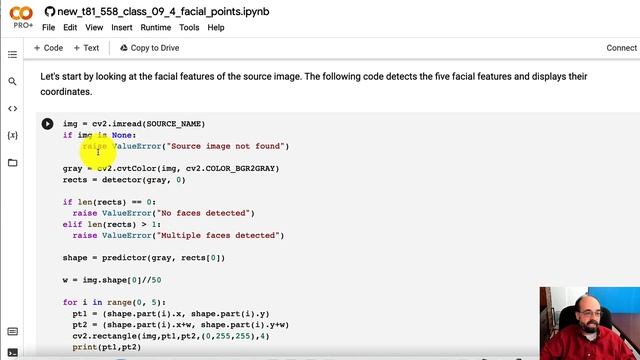Click the GitHub icon beside notebook name
Image resolution: width=640 pixels, height=360 pixels.
(x=50, y=11)
